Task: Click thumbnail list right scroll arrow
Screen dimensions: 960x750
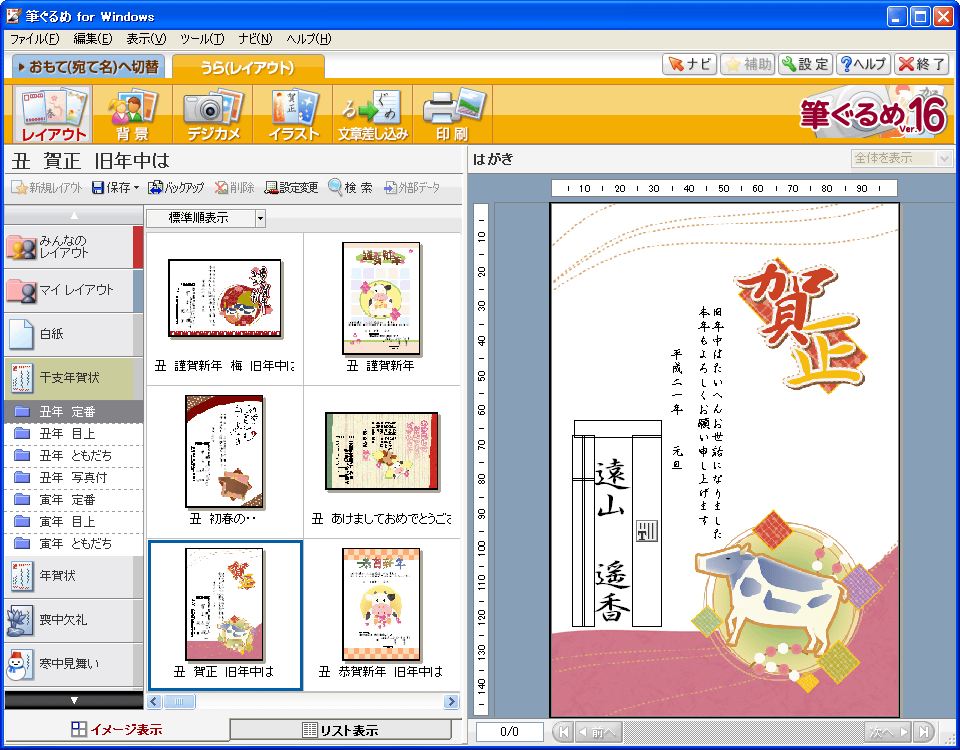Action: pyautogui.click(x=451, y=702)
